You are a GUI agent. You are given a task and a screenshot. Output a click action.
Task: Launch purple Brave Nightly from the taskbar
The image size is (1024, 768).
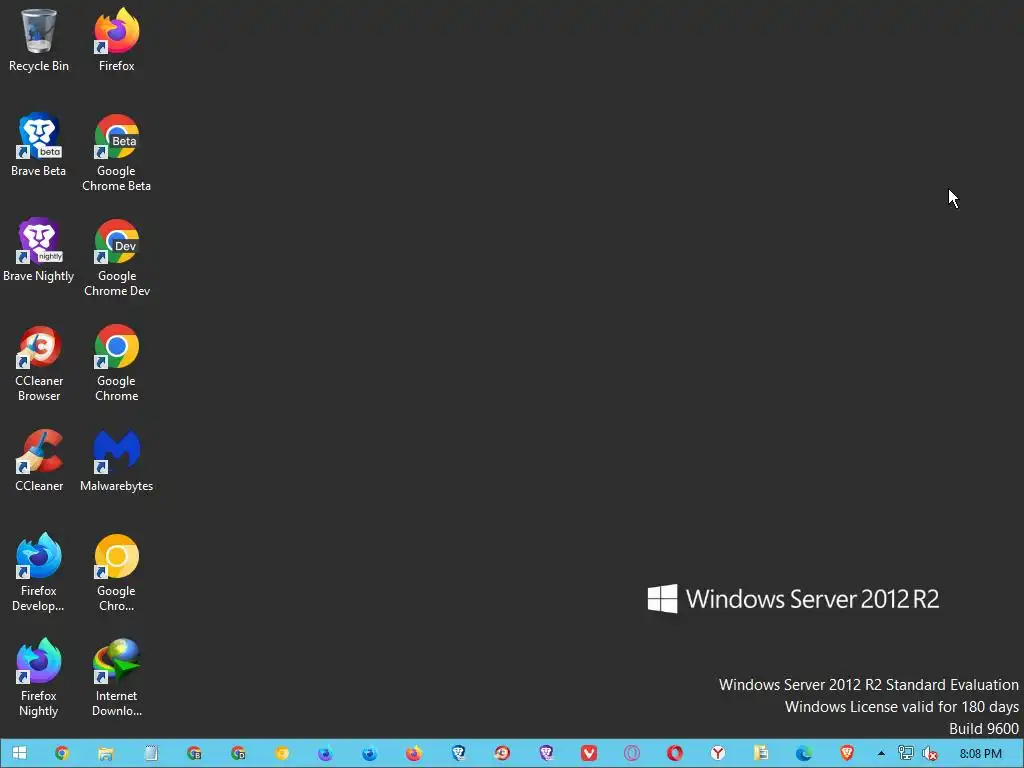click(546, 754)
